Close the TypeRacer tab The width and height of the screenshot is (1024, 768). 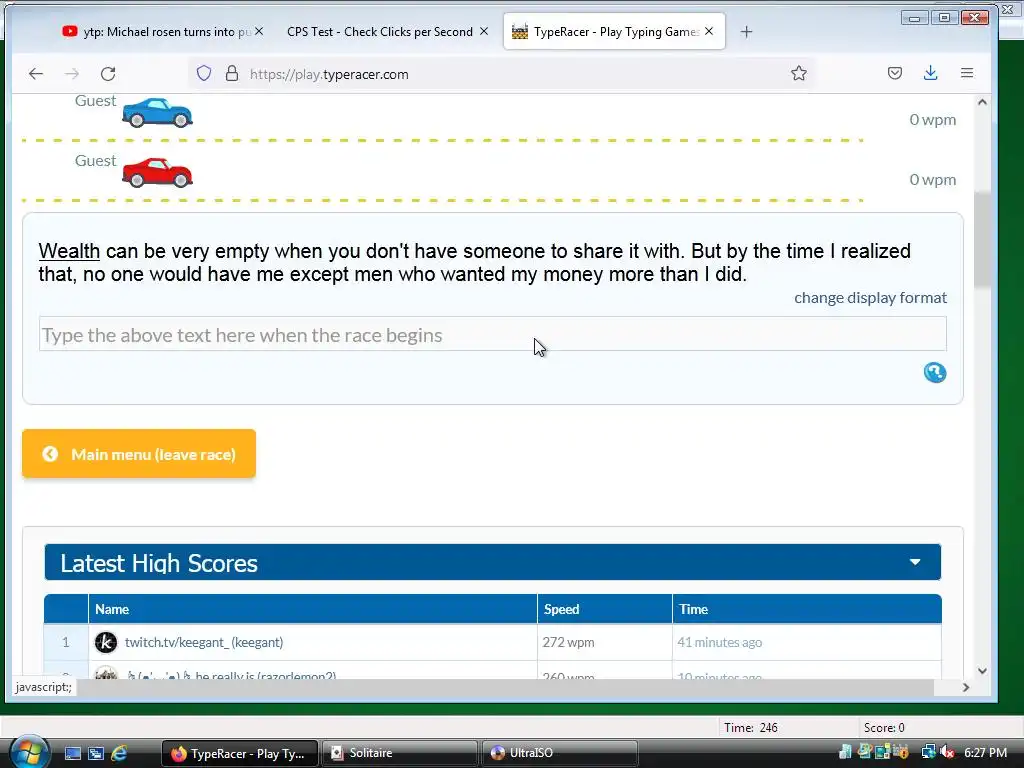coord(709,31)
